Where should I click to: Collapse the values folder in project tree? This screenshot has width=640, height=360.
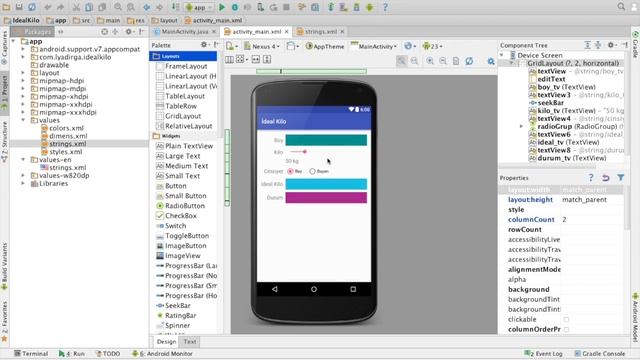pos(23,120)
